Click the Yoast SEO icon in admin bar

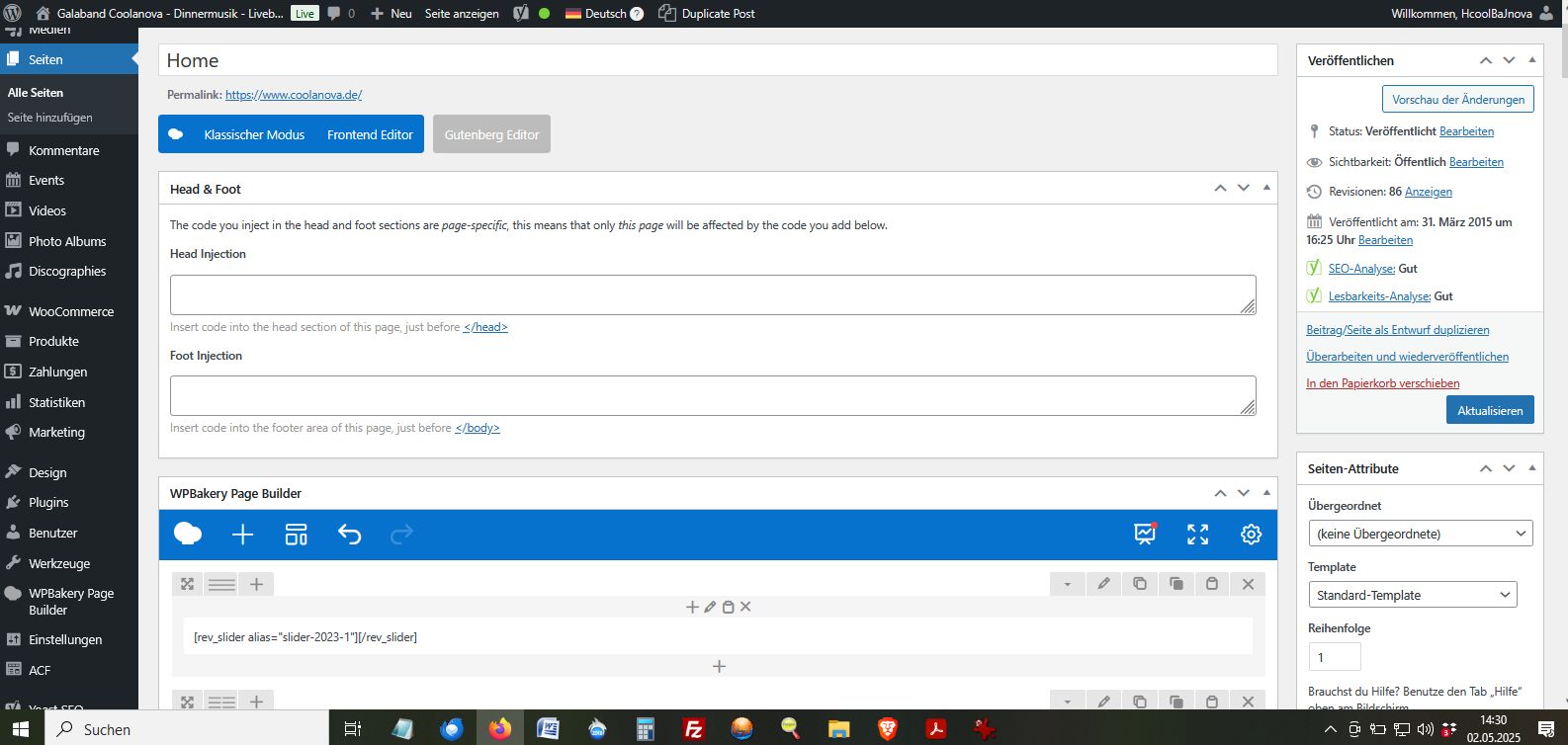pyautogui.click(x=521, y=14)
